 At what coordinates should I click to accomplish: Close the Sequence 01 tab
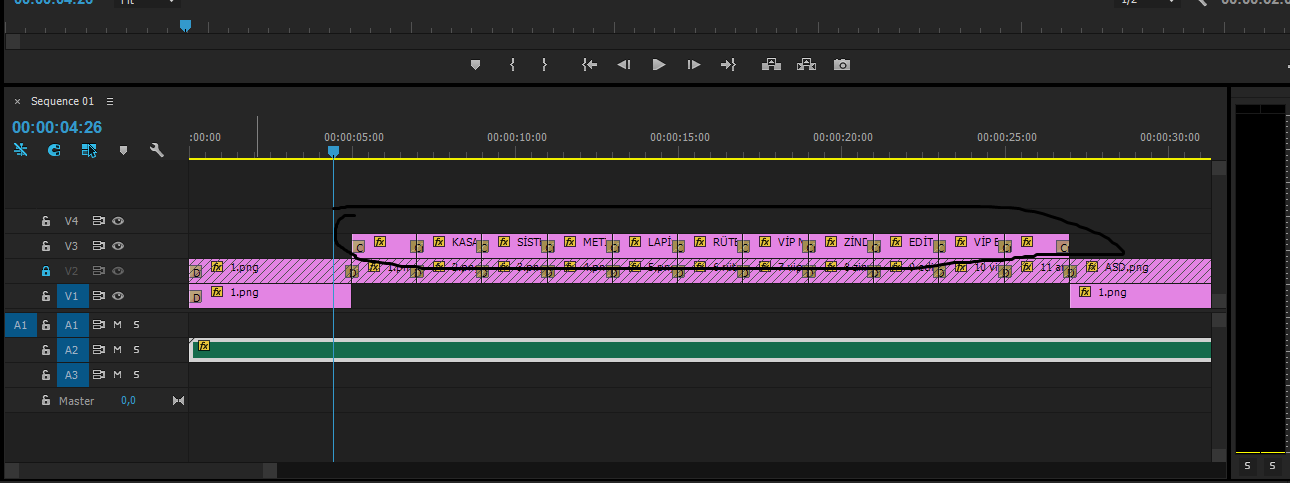coord(17,102)
